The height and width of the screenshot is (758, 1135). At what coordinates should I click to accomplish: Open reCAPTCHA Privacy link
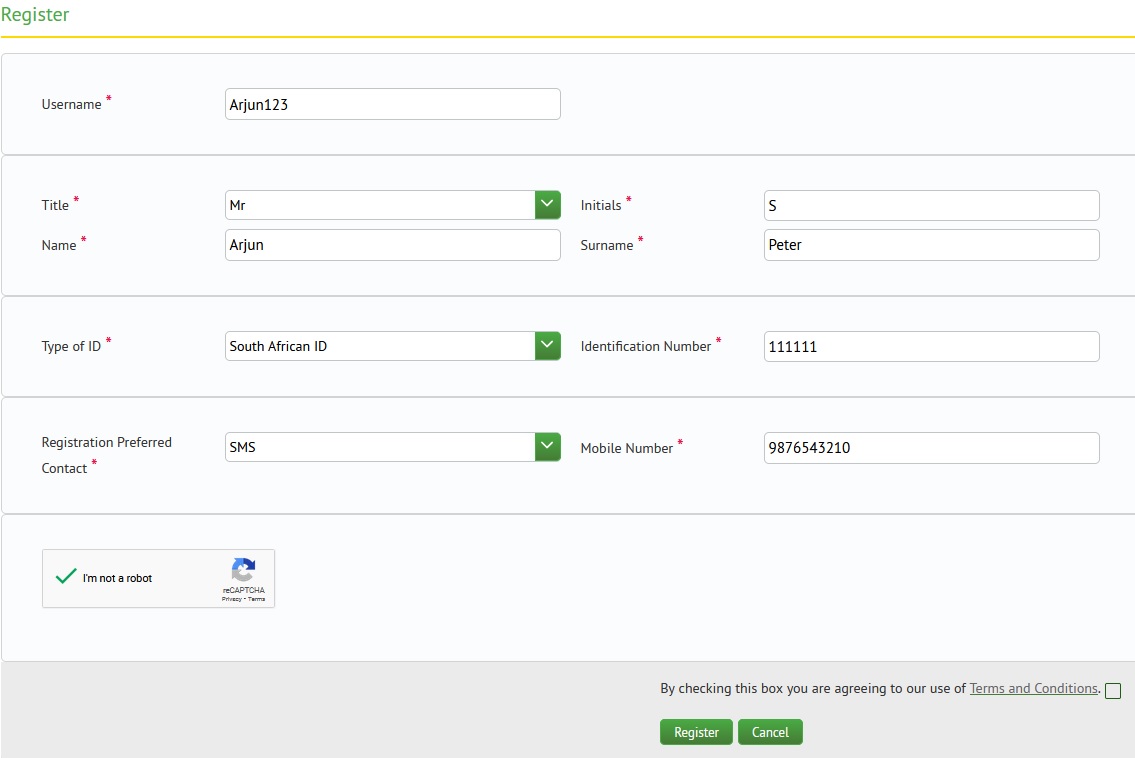[231, 599]
